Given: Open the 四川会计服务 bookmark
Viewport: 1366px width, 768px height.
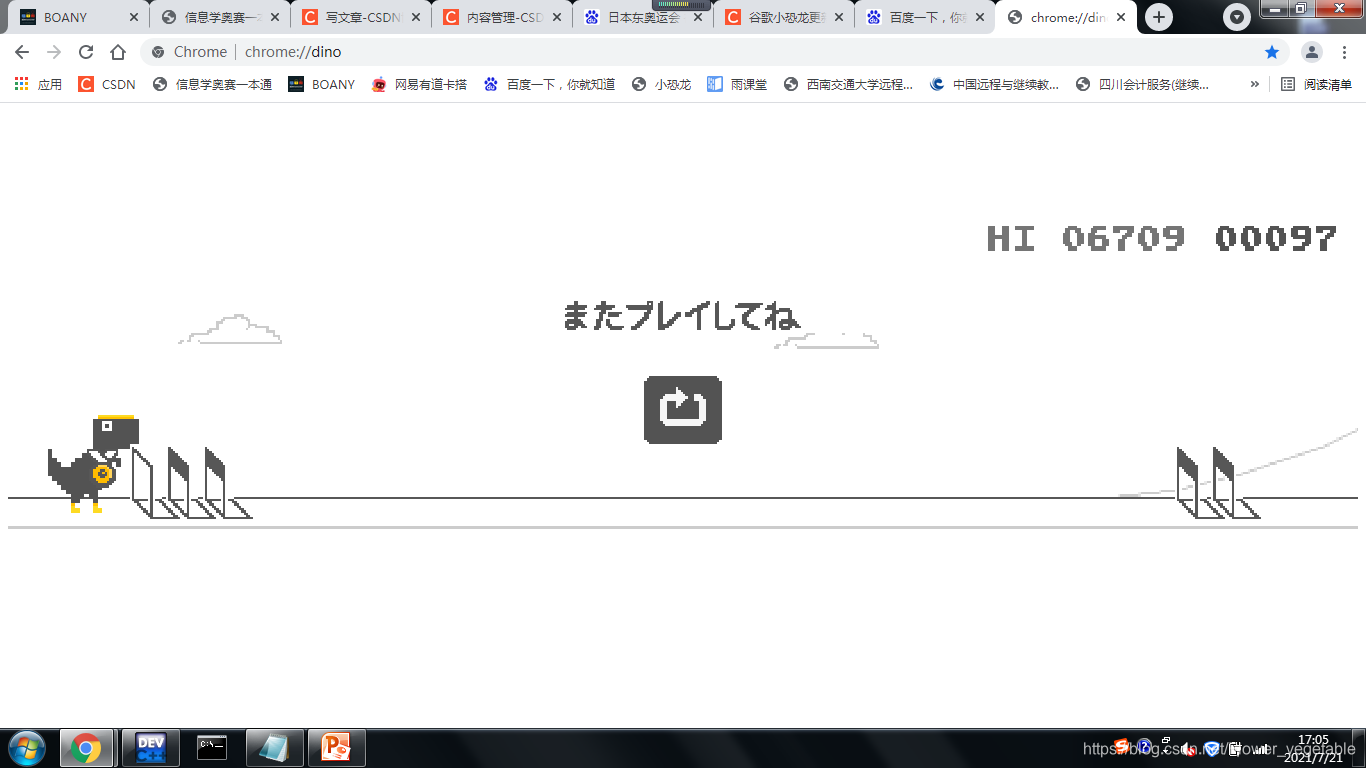Looking at the screenshot, I should 1142,84.
